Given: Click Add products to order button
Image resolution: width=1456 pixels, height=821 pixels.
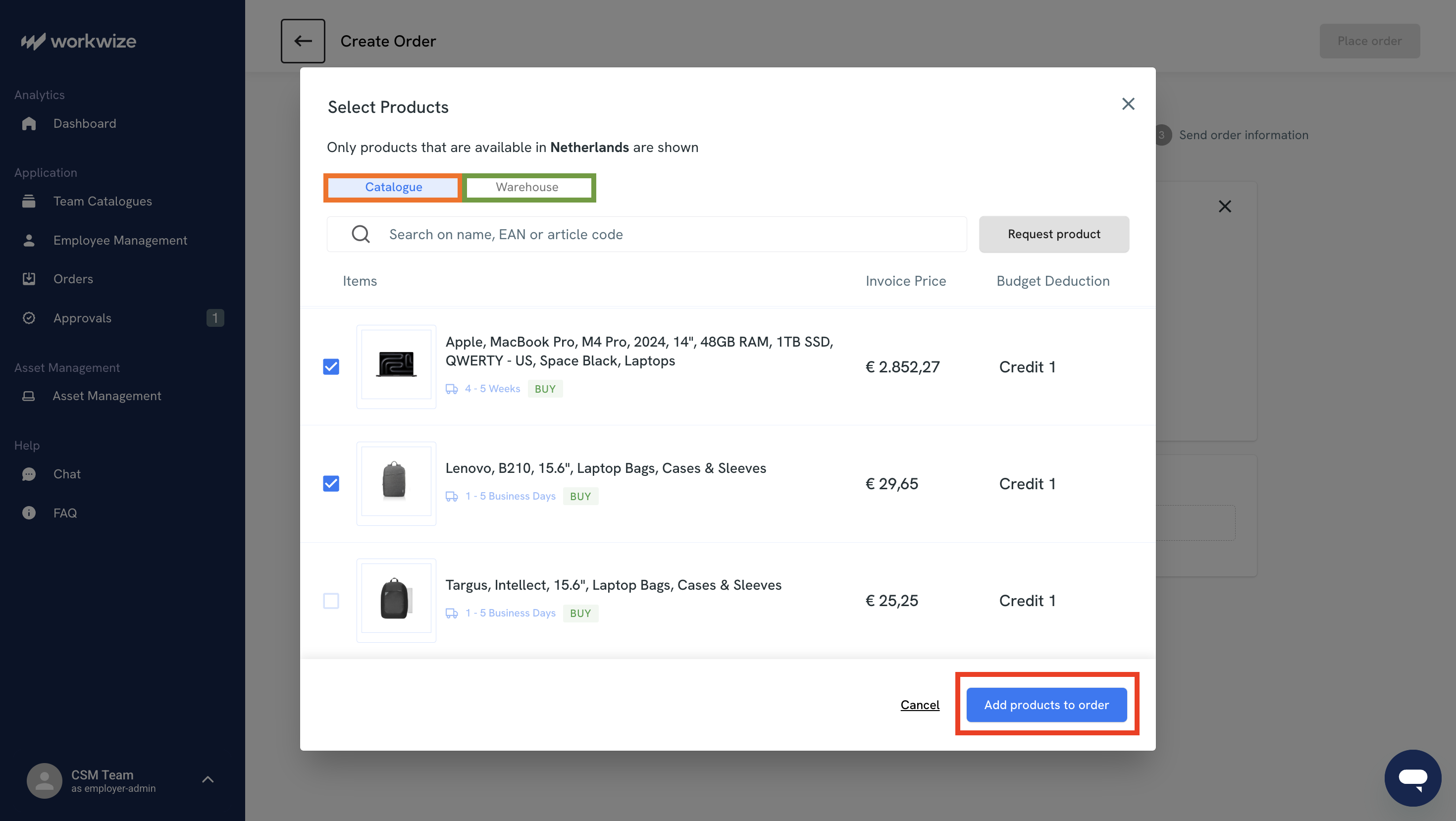Looking at the screenshot, I should [1047, 705].
